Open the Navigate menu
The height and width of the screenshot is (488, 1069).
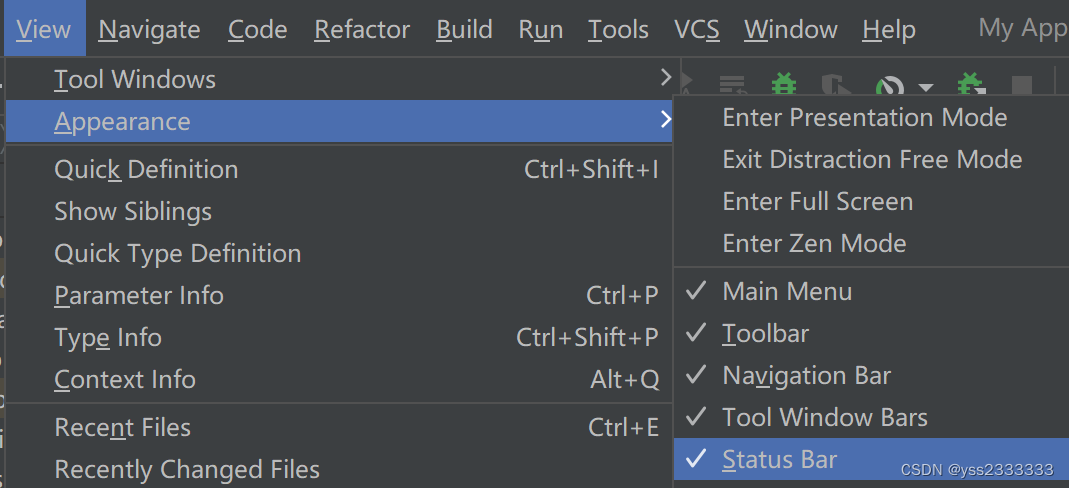(x=150, y=30)
